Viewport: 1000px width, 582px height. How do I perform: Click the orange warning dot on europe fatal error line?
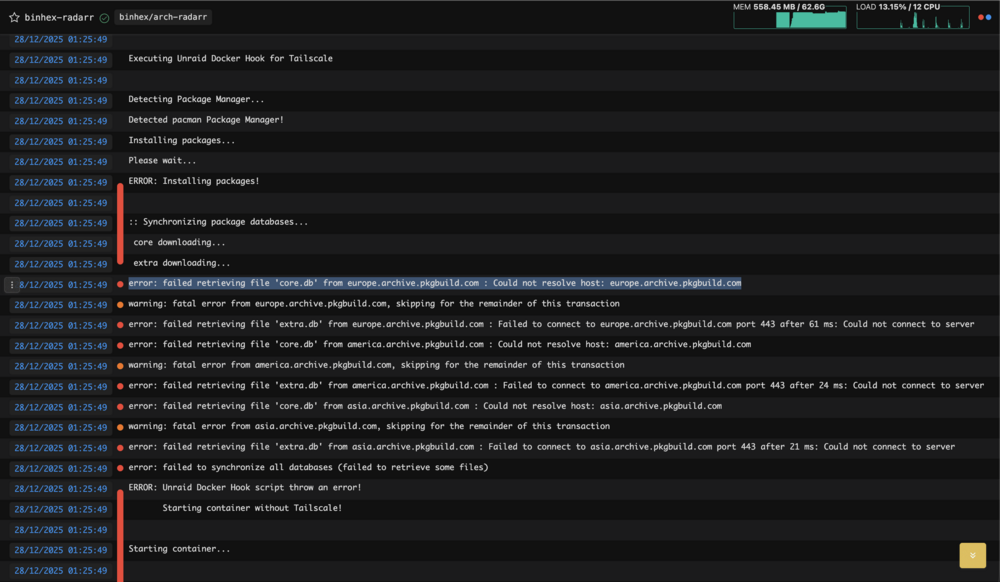coord(120,305)
